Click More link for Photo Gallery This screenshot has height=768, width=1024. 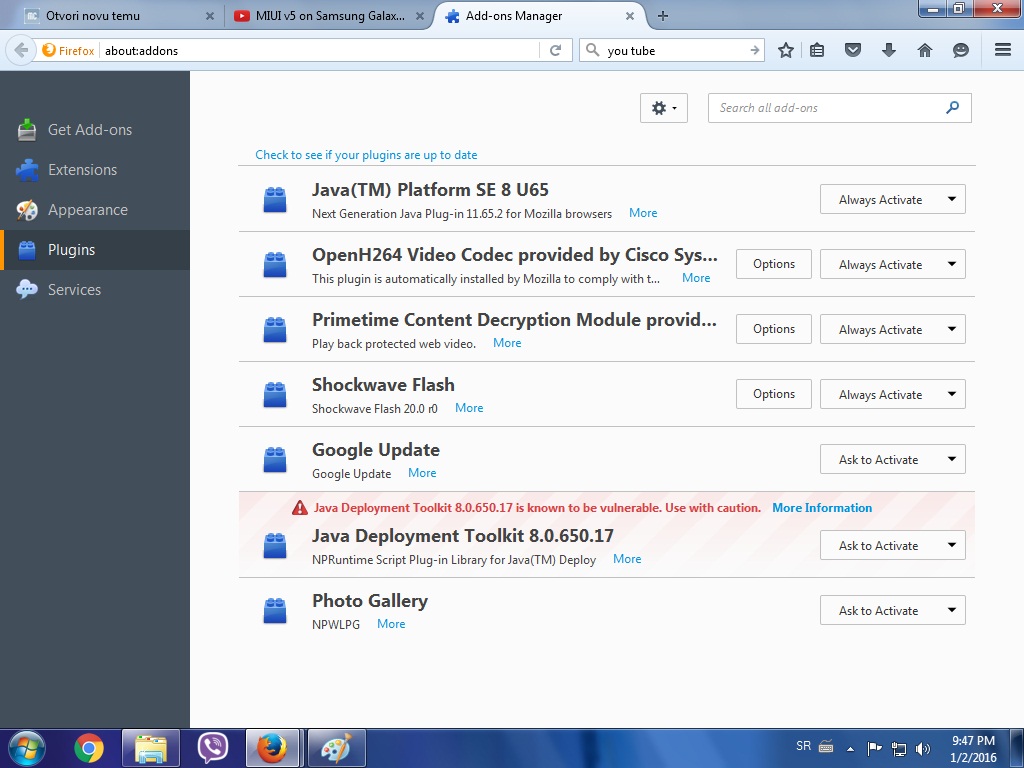click(x=391, y=624)
